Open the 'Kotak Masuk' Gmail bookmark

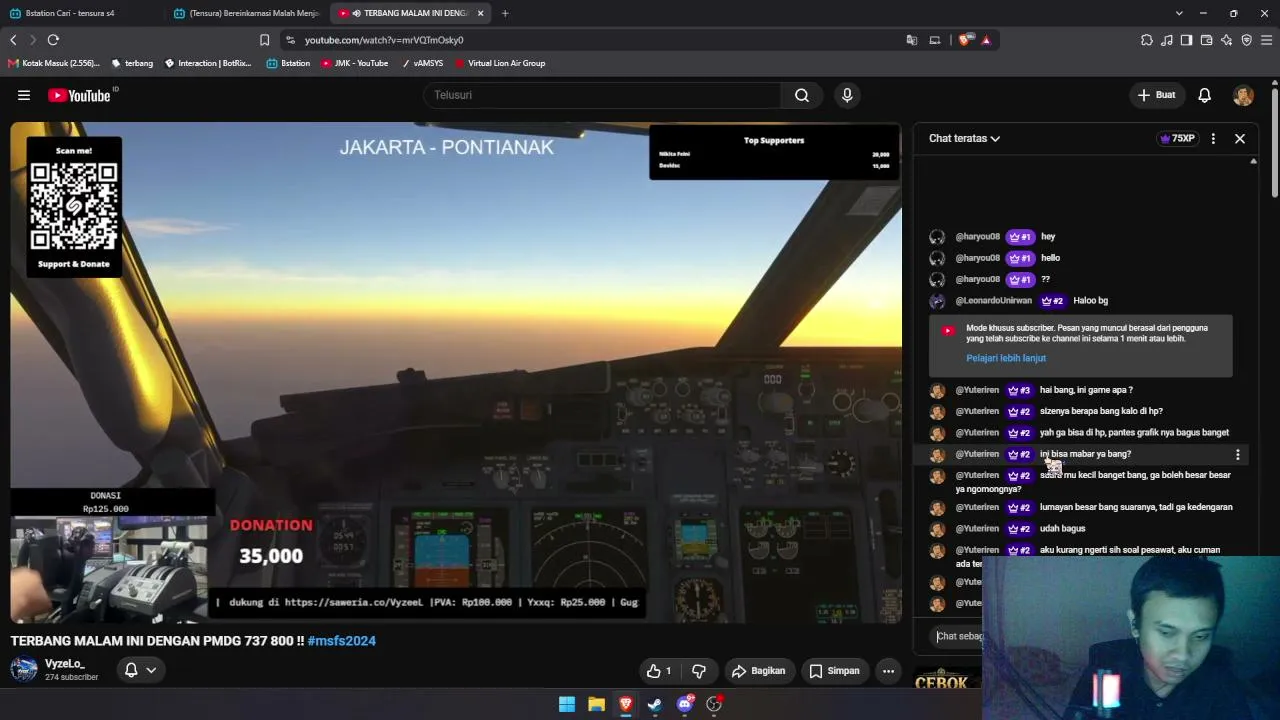(54, 63)
